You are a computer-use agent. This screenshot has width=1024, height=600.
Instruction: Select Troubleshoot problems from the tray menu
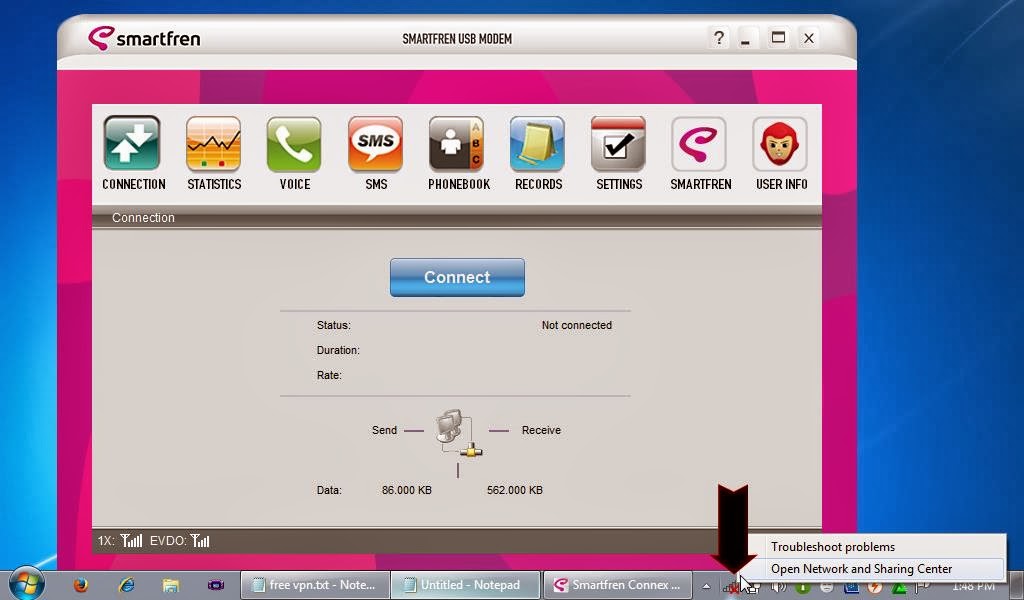(x=833, y=547)
